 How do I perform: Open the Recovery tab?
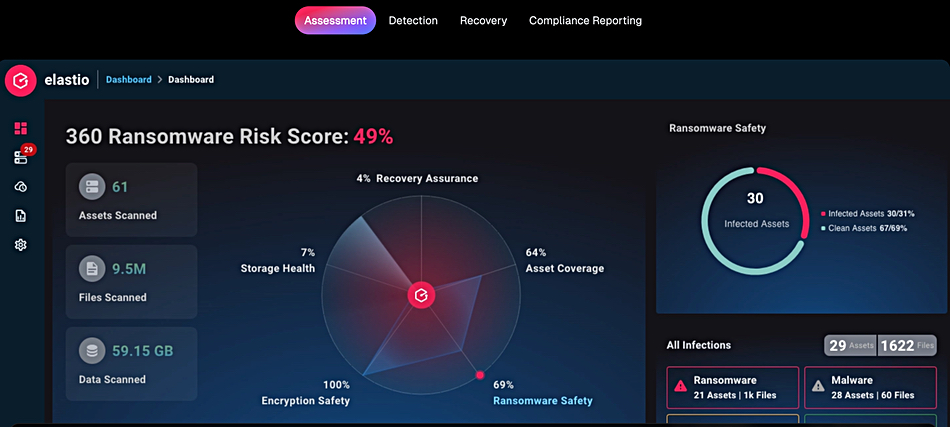(x=483, y=21)
